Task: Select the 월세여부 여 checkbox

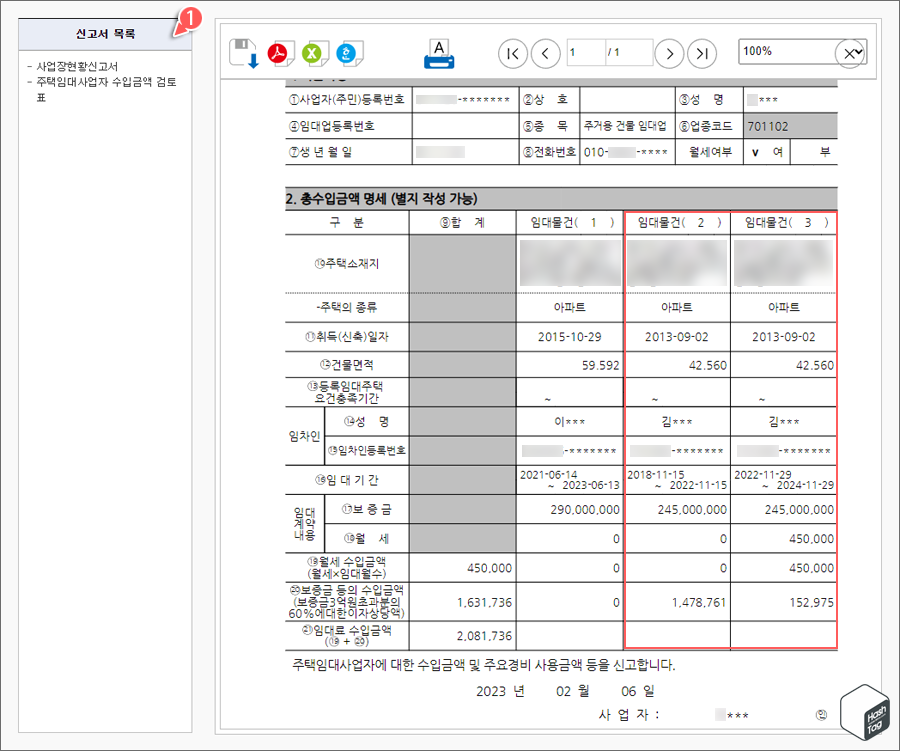Action: pos(755,152)
